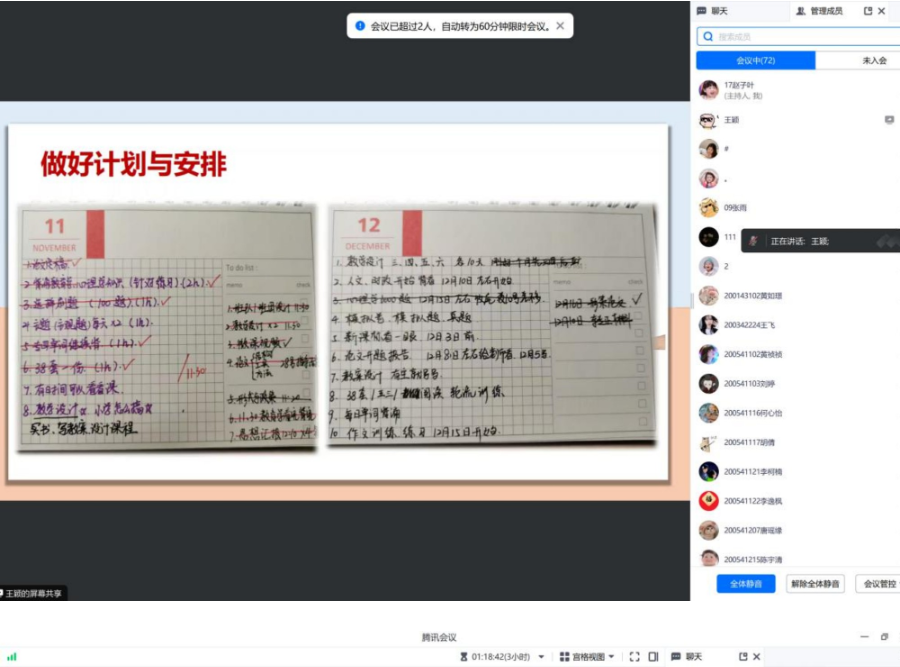Dismiss the 60-minute limit notification

click(560, 26)
